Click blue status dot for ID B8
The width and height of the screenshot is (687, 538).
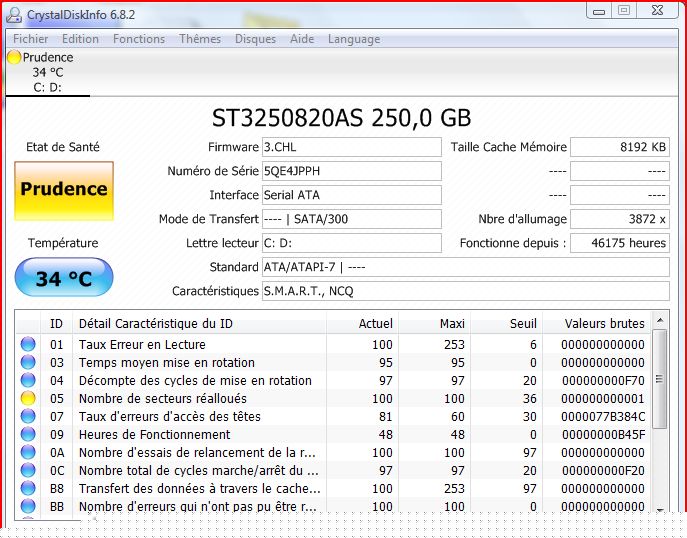point(28,488)
